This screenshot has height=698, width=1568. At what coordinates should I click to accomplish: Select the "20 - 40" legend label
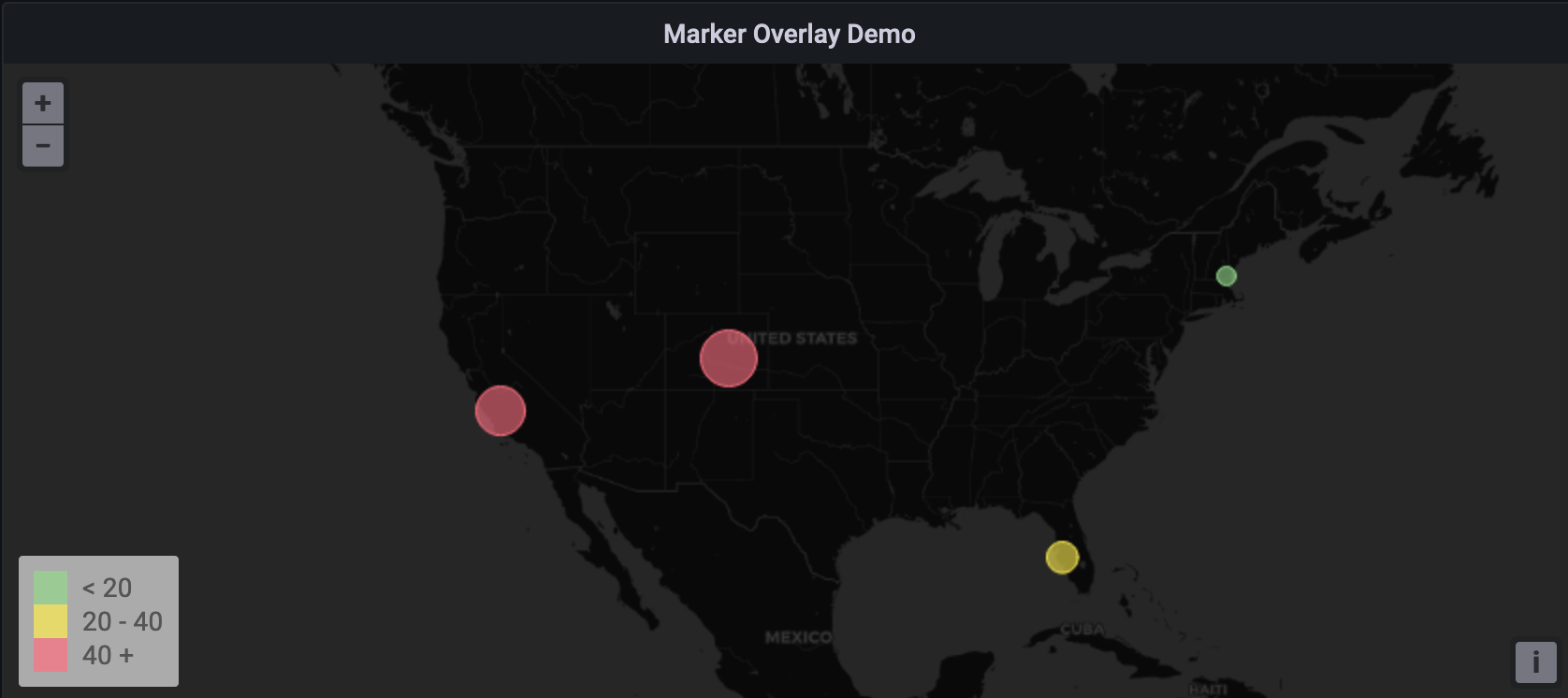tap(122, 621)
